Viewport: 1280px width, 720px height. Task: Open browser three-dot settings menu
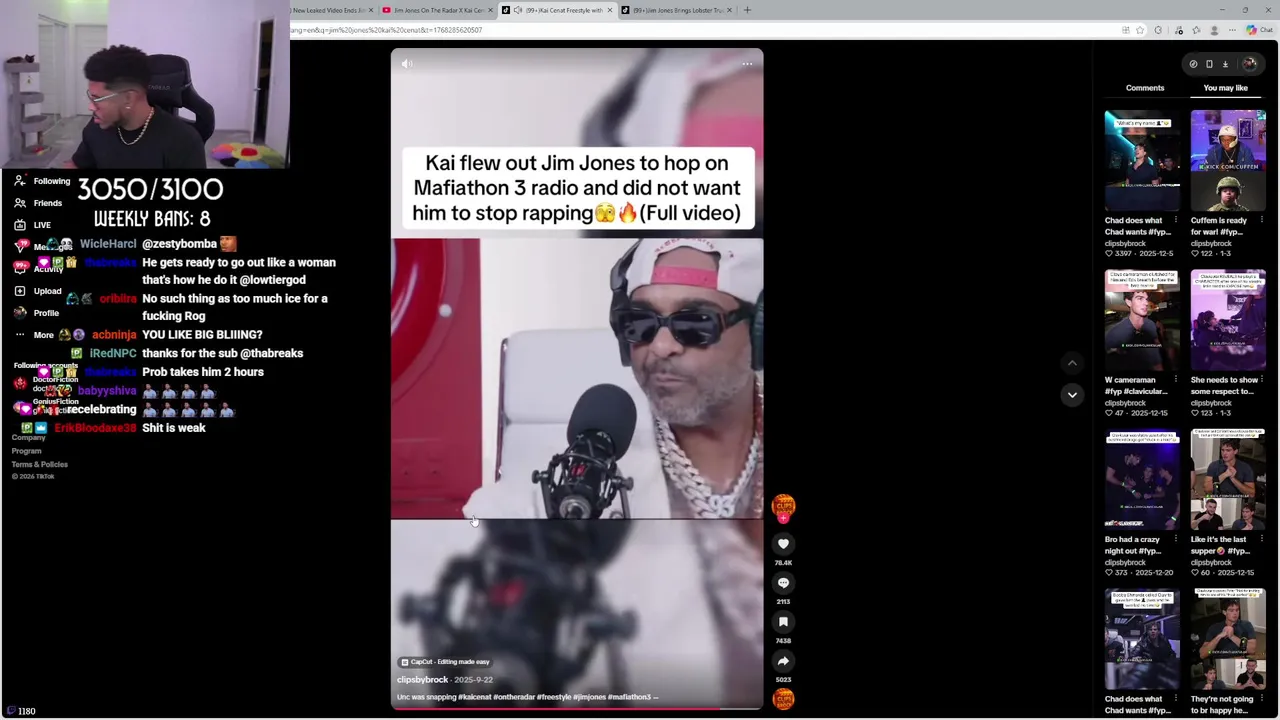pos(1234,30)
